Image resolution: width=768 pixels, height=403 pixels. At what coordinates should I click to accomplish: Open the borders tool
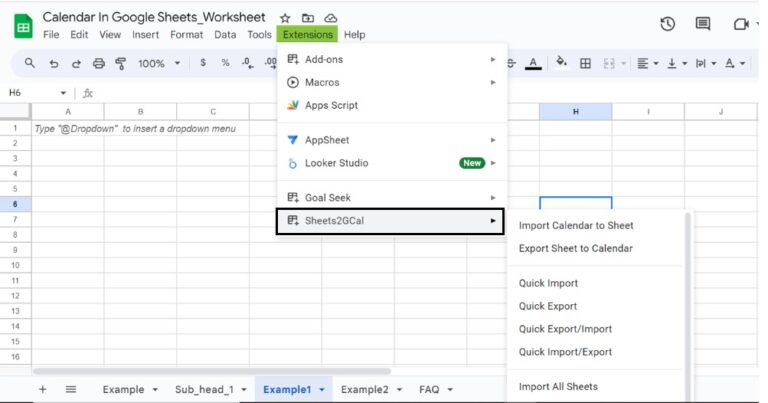click(585, 63)
